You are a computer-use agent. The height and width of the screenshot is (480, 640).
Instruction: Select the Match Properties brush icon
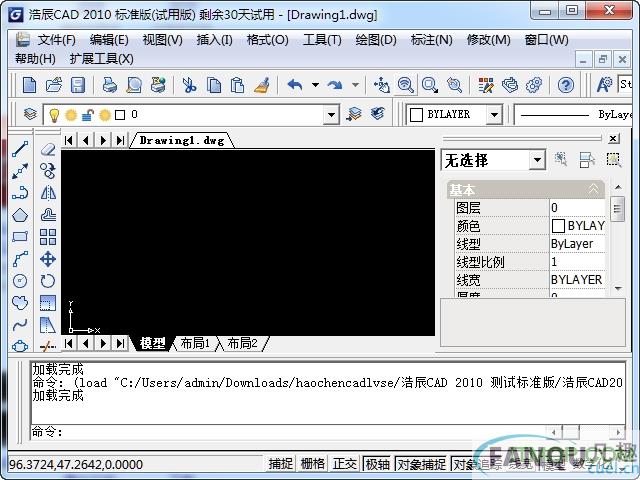262,85
